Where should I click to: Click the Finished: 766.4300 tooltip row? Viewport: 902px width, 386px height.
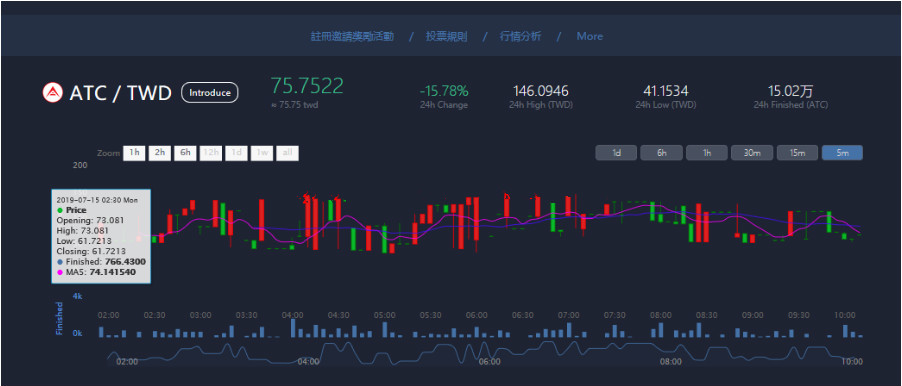point(101,262)
